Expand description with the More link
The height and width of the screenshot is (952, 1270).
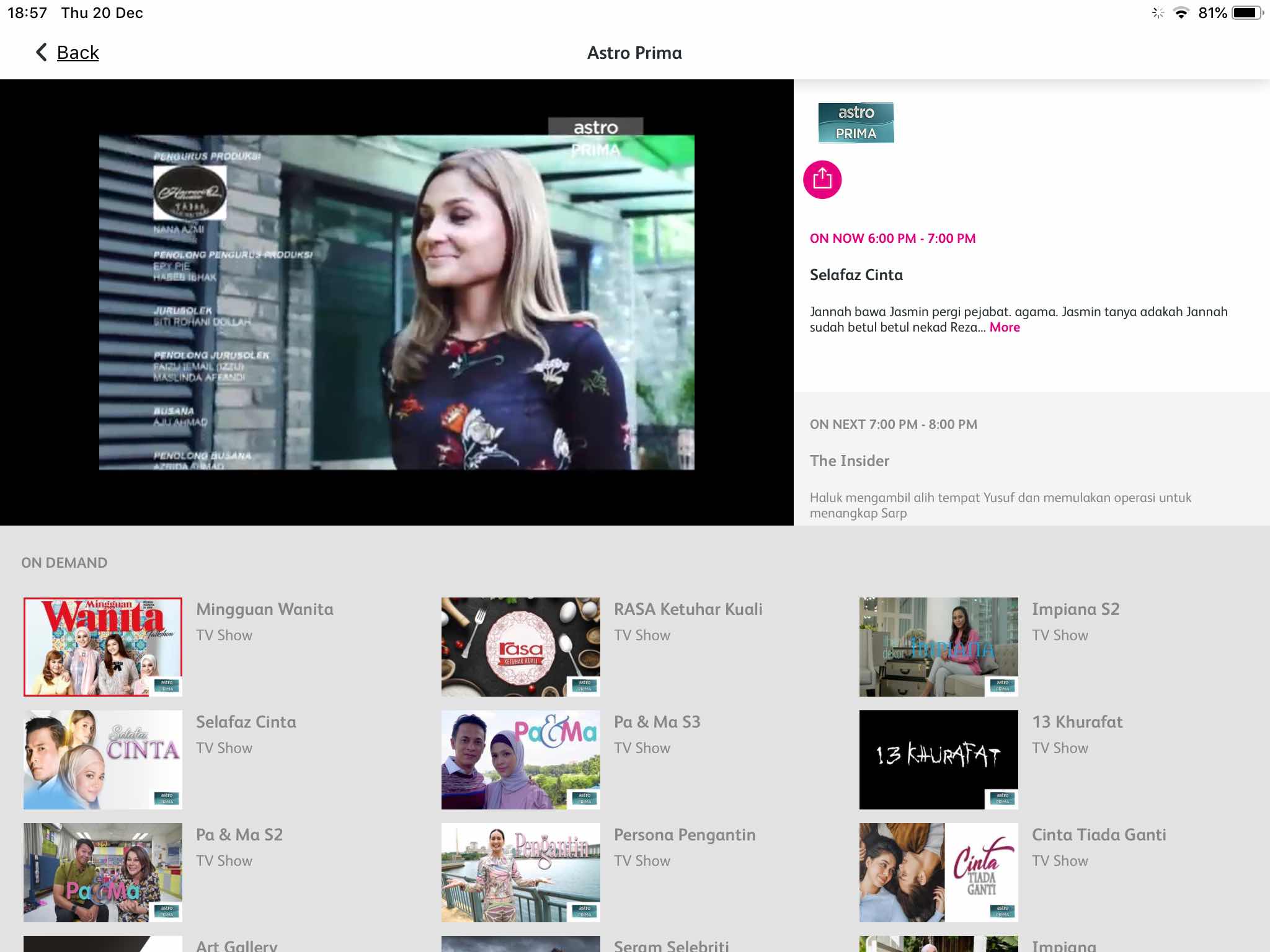(1005, 327)
